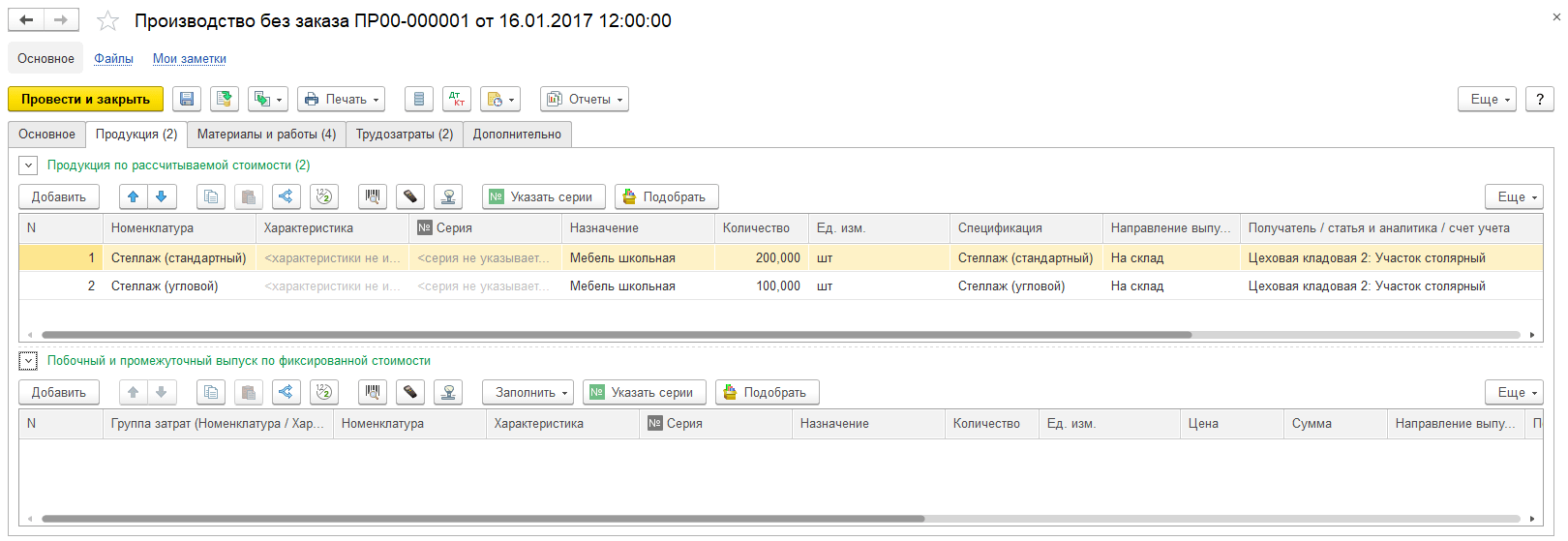Open the Дт/Кт accounting entries icon
This screenshot has width=1568, height=541.
pyautogui.click(x=457, y=99)
